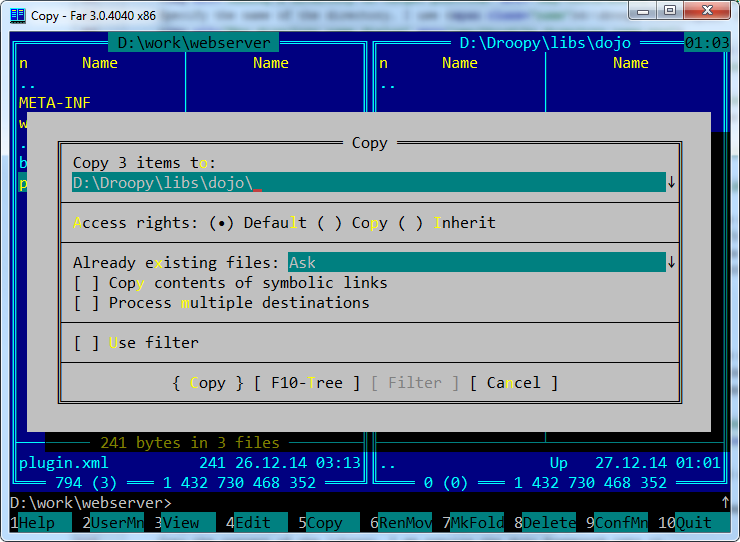Click 6RenMov in the key bar
This screenshot has width=740, height=542.
click(x=400, y=523)
